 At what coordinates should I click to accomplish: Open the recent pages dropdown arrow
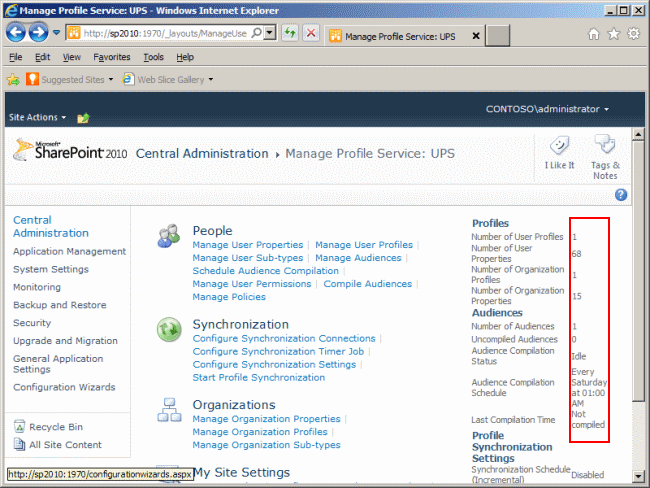(57, 32)
